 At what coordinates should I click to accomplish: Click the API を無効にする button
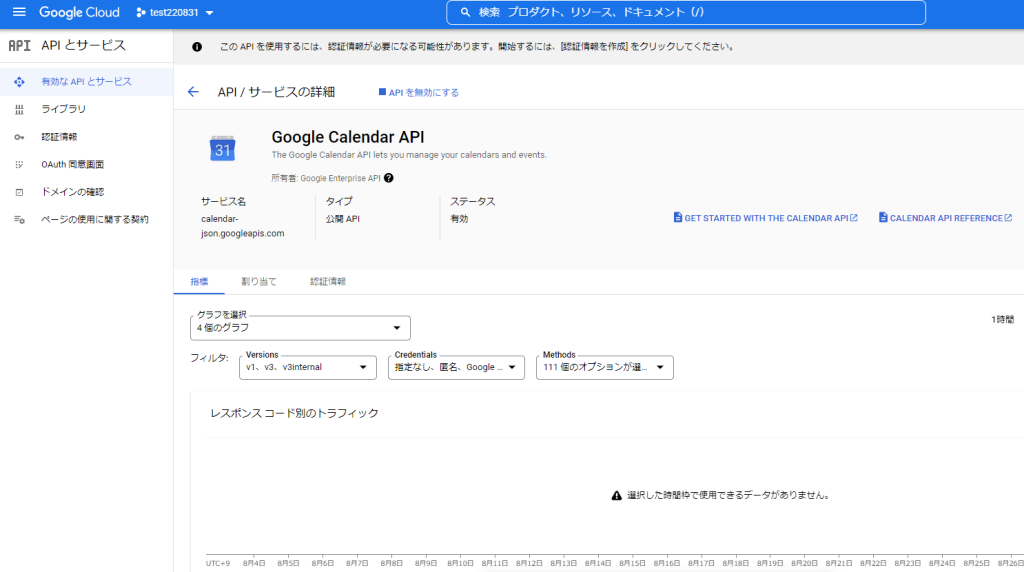[418, 92]
